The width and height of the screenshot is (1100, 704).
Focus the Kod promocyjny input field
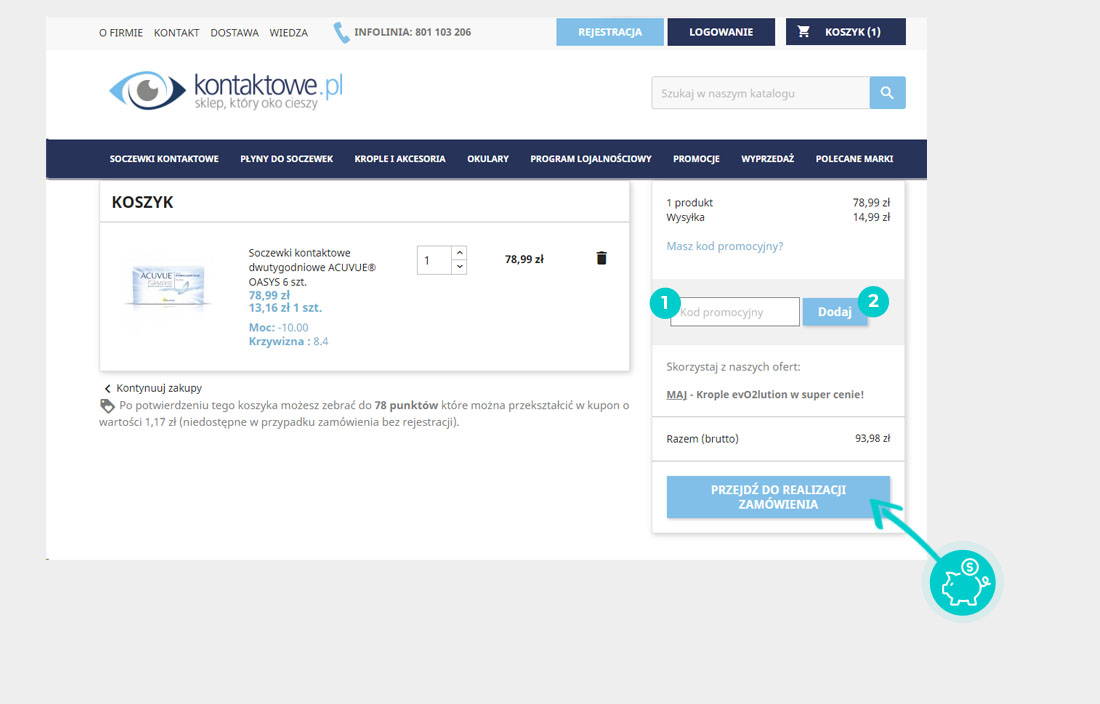point(735,312)
